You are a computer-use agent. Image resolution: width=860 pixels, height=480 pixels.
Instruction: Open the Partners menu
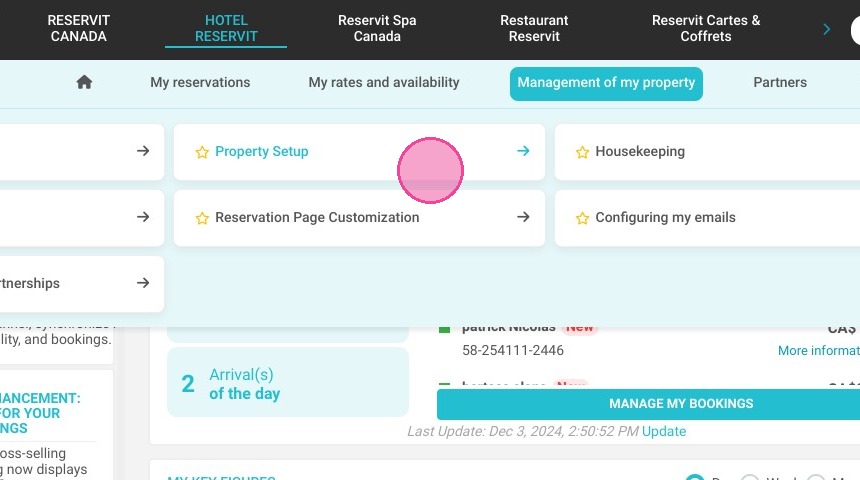[780, 82]
